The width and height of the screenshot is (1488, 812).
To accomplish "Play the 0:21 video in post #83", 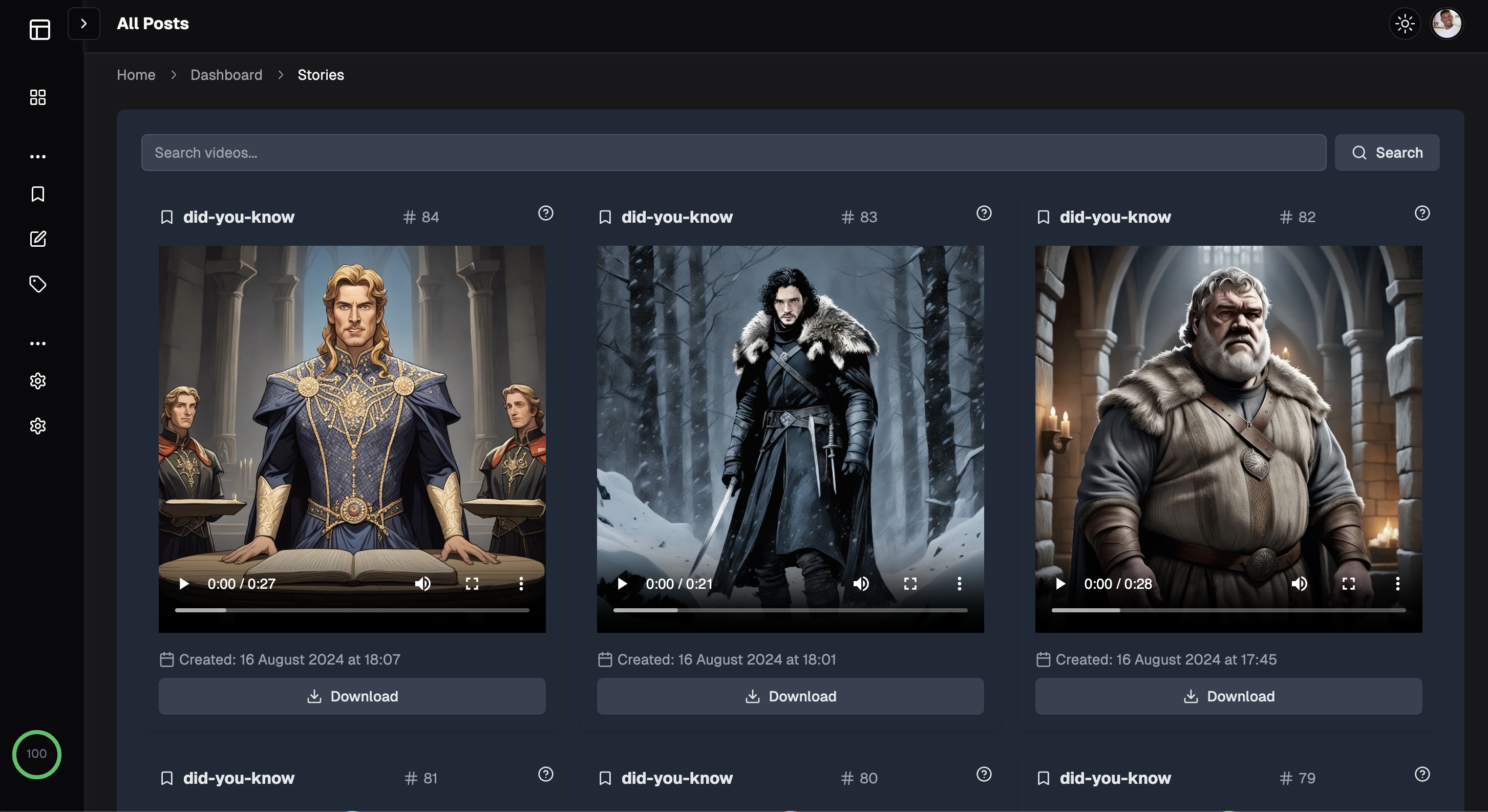I will click(x=622, y=584).
